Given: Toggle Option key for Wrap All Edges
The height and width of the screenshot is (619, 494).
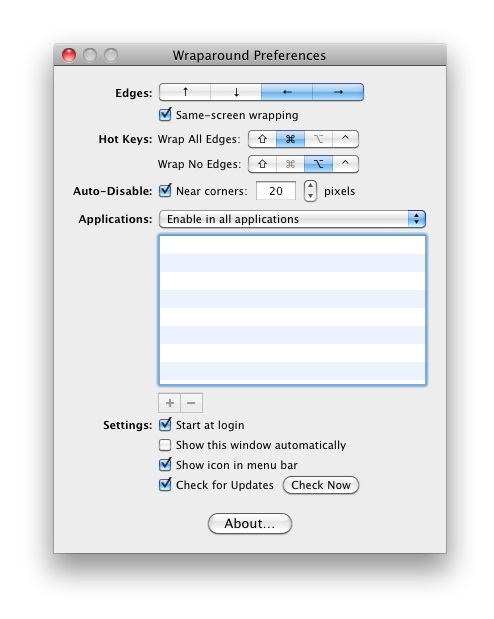Looking at the screenshot, I should [x=318, y=139].
